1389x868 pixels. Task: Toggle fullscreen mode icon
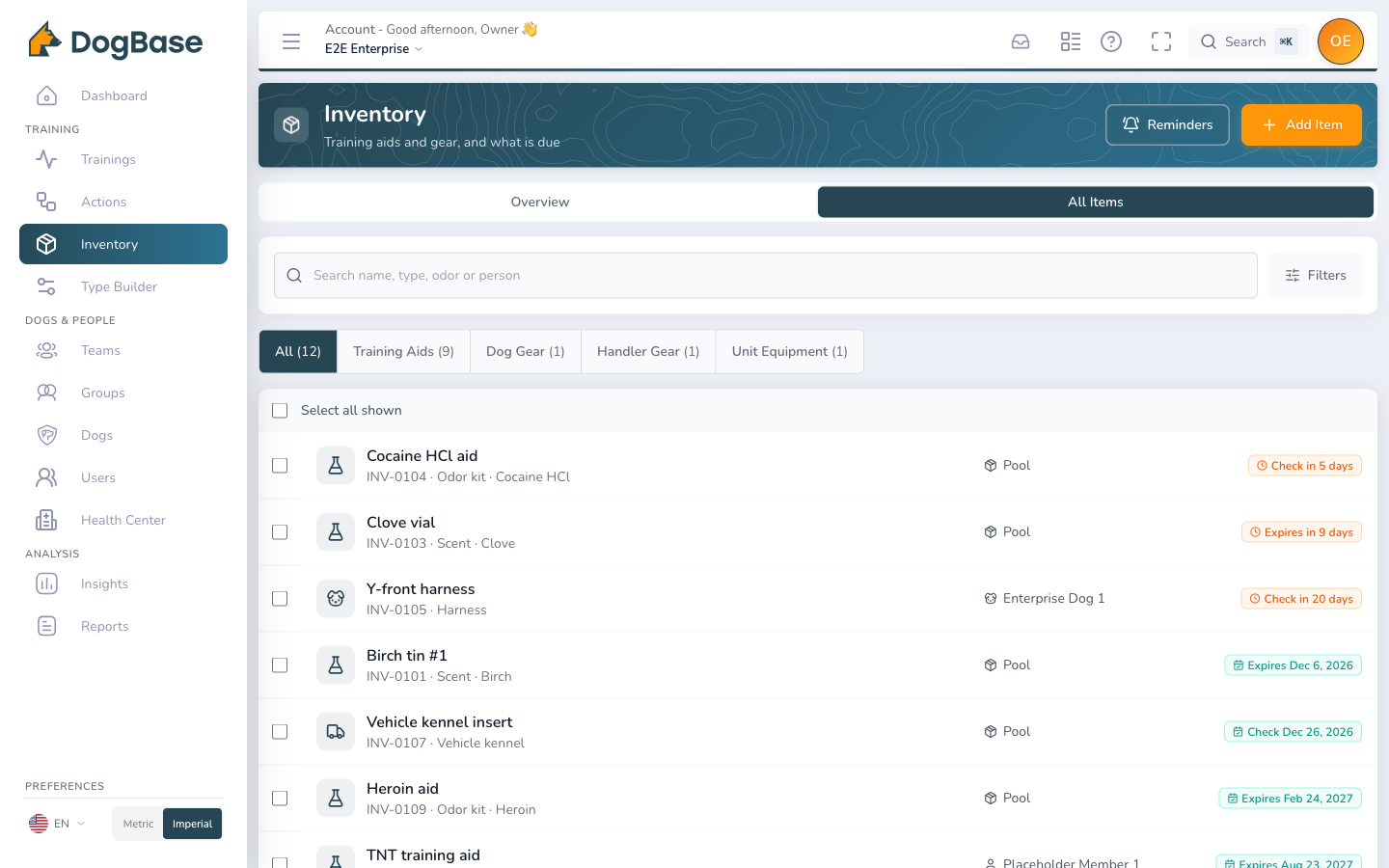[1161, 41]
